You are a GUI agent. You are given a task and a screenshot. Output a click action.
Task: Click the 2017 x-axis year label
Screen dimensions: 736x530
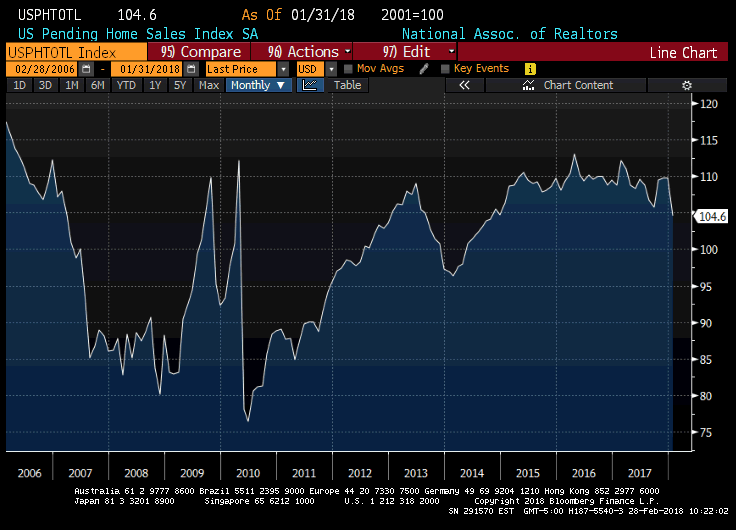click(640, 473)
